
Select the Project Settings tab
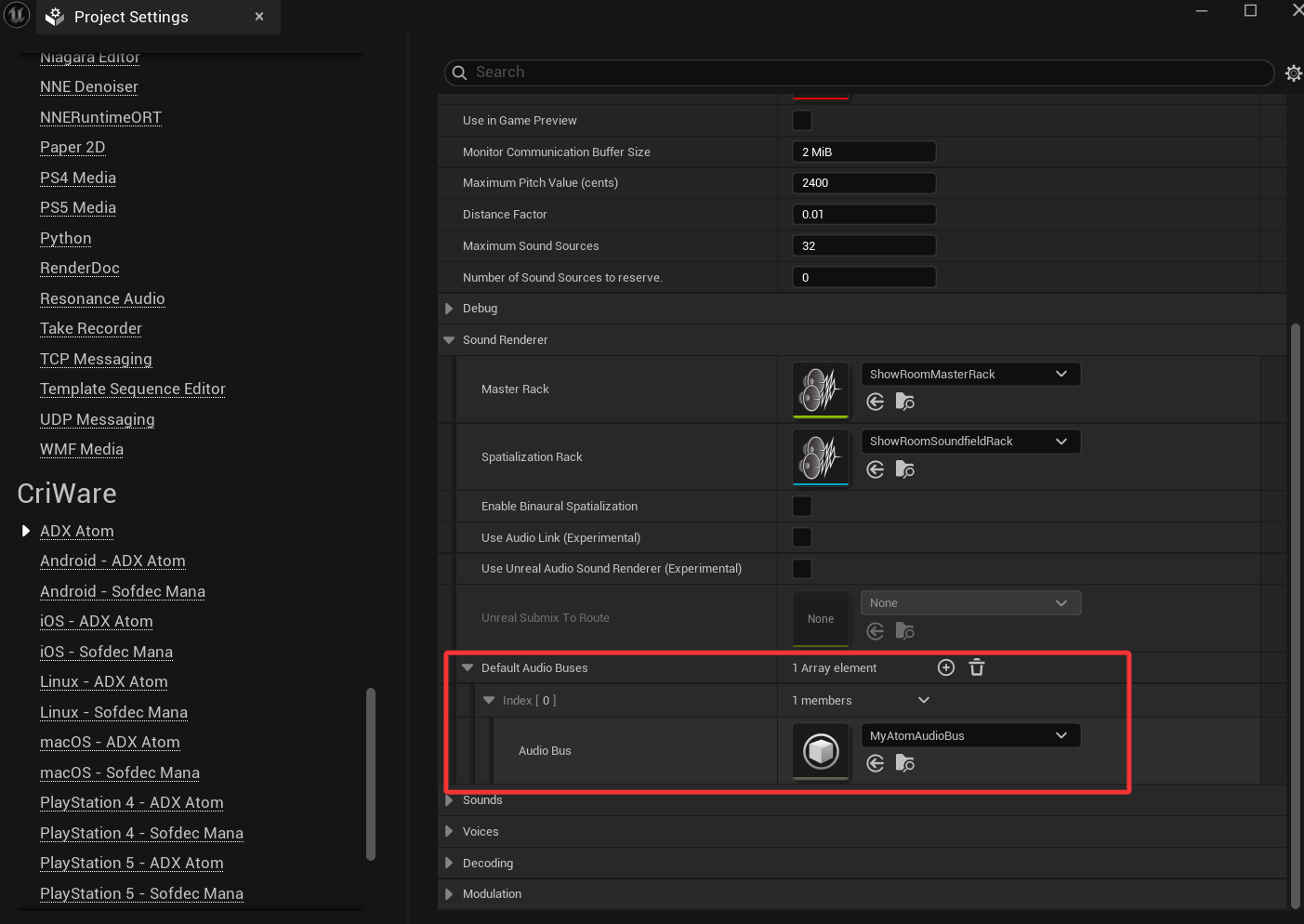[131, 17]
